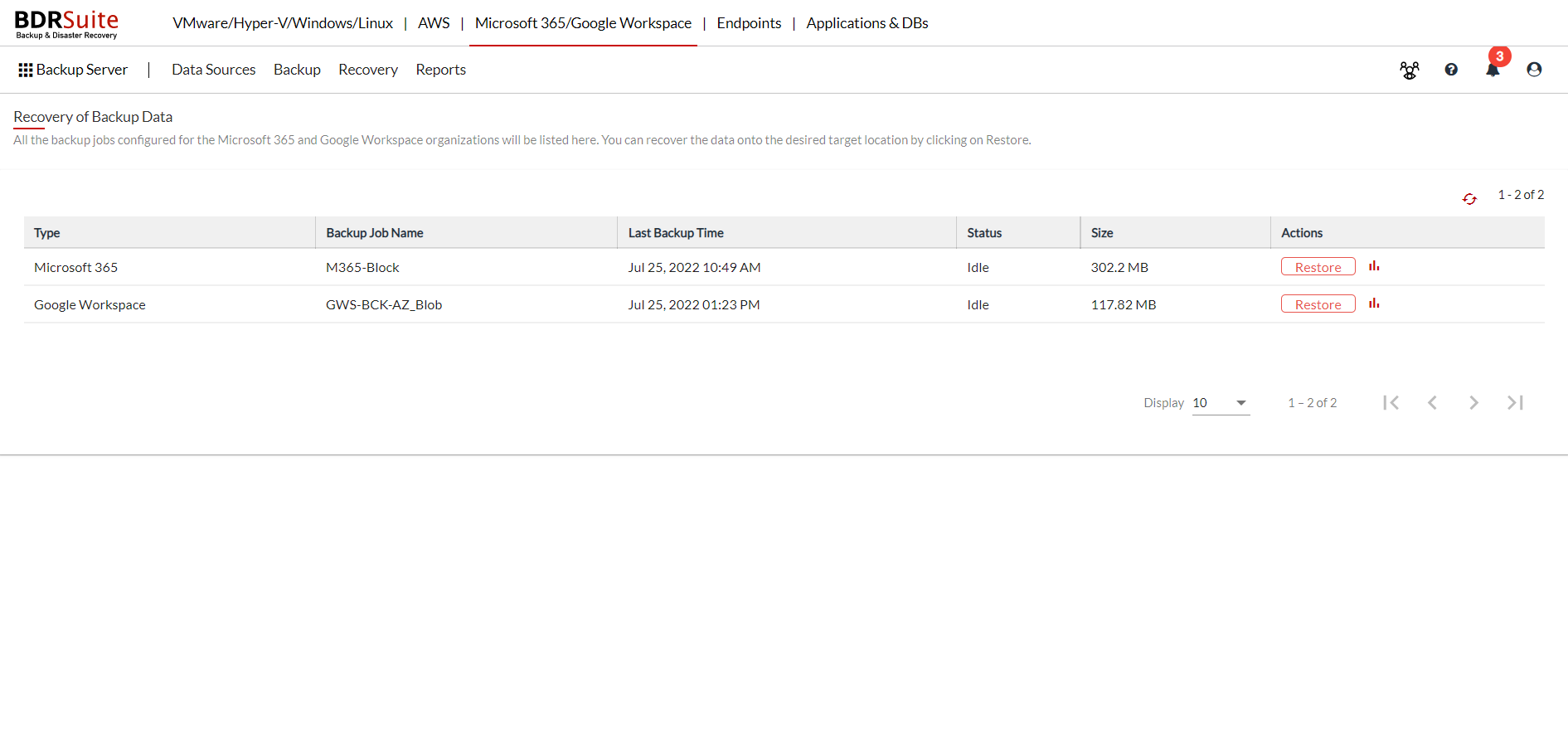The width and height of the screenshot is (1568, 748).
Task: Open the Data Sources menu
Action: pyautogui.click(x=213, y=70)
